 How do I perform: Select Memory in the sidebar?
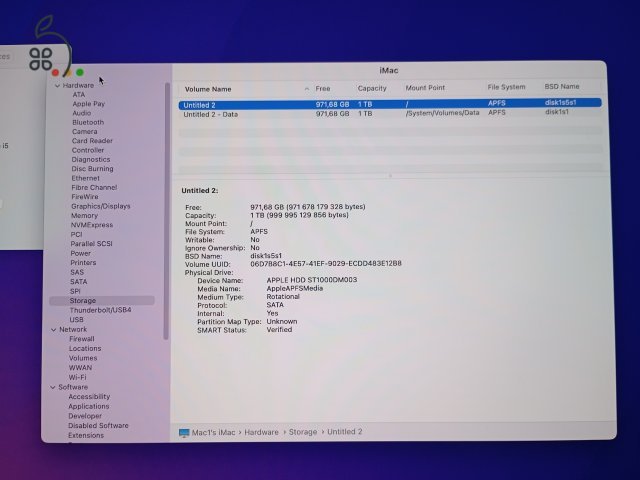point(84,216)
